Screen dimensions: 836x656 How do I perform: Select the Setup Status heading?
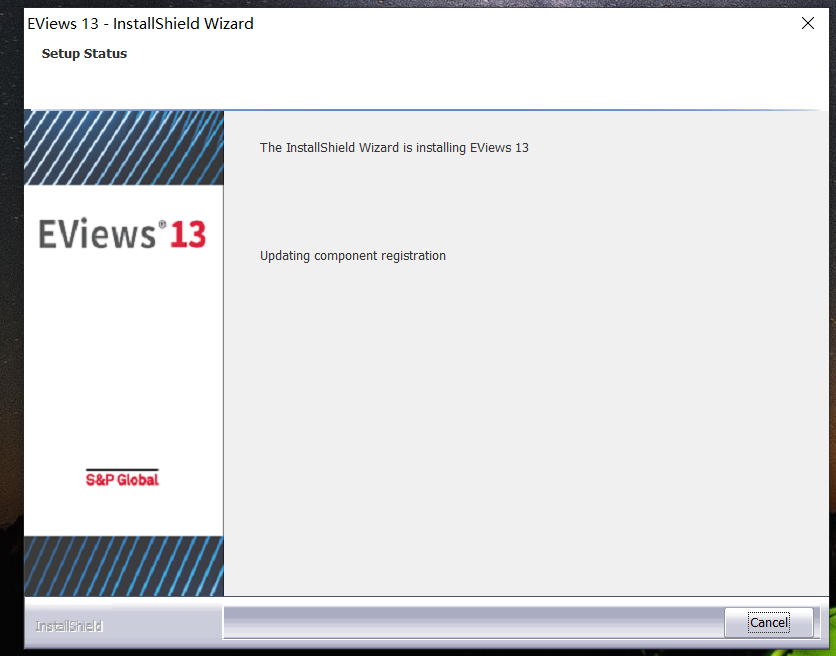pos(84,53)
